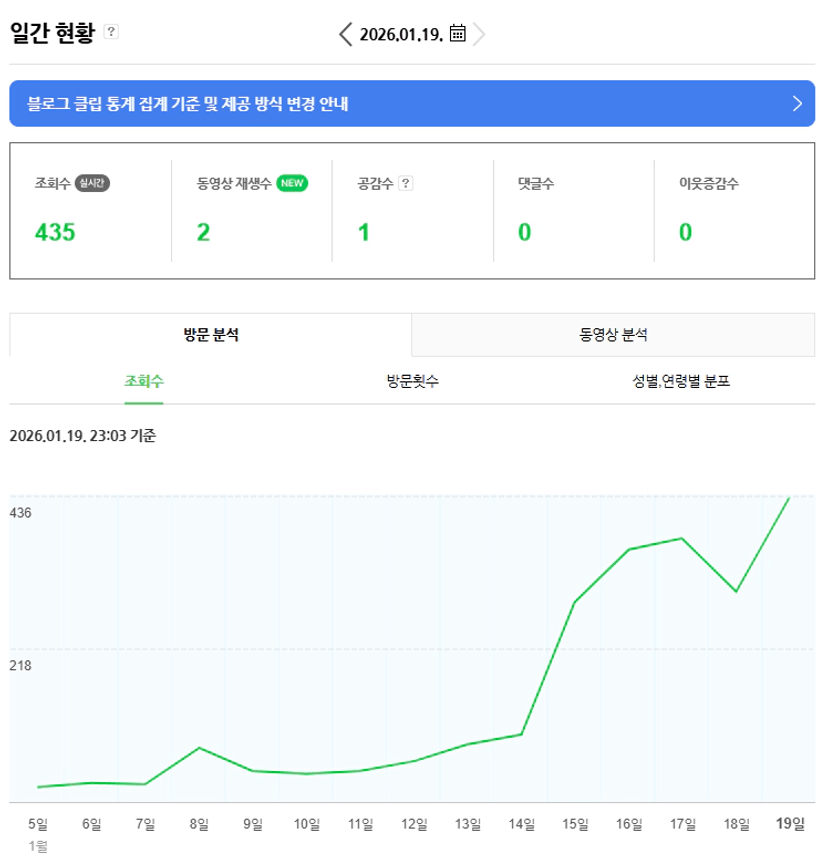The image size is (827, 864).
Task: Open the 성별,연령별 분포 sub-tab
Action: pyautogui.click(x=680, y=381)
